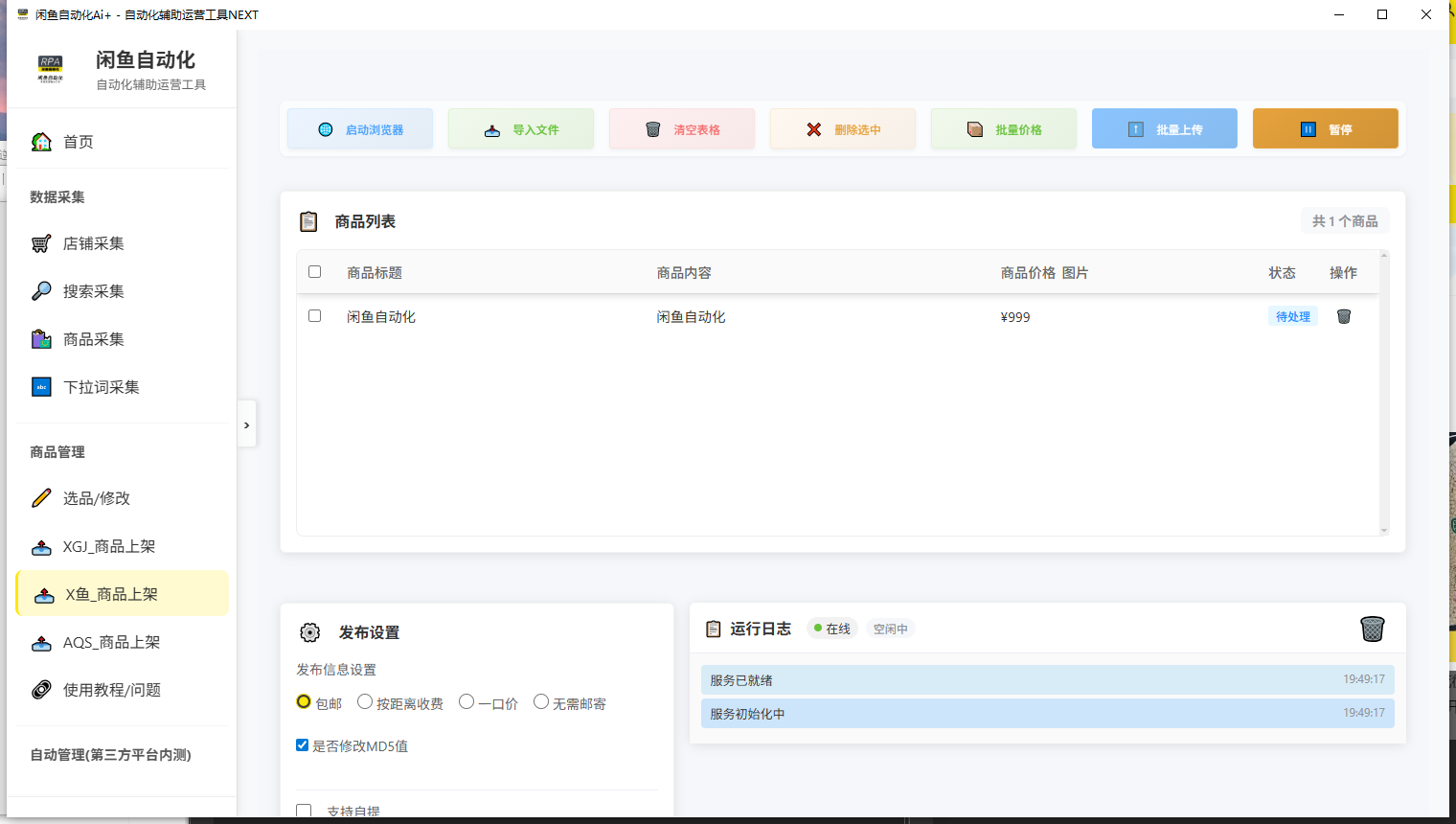Clear the run log with the trash bin icon

[1372, 629]
